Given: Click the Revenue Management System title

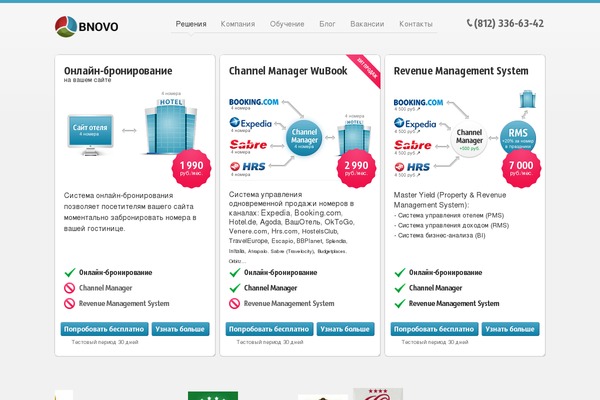Looking at the screenshot, I should pyautogui.click(x=461, y=71).
